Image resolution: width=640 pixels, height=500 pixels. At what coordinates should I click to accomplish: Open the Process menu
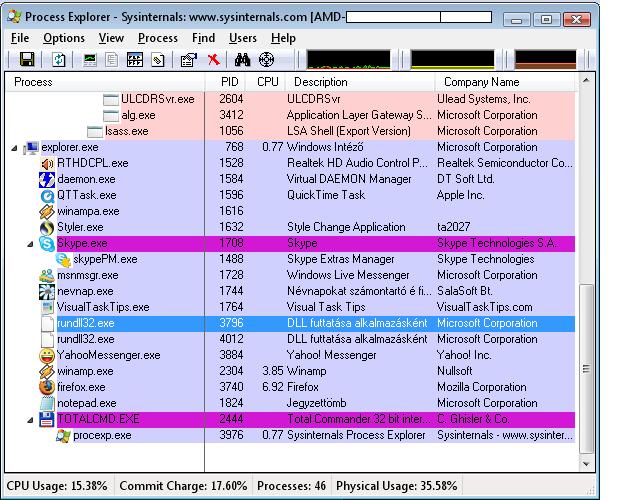pyautogui.click(x=158, y=38)
